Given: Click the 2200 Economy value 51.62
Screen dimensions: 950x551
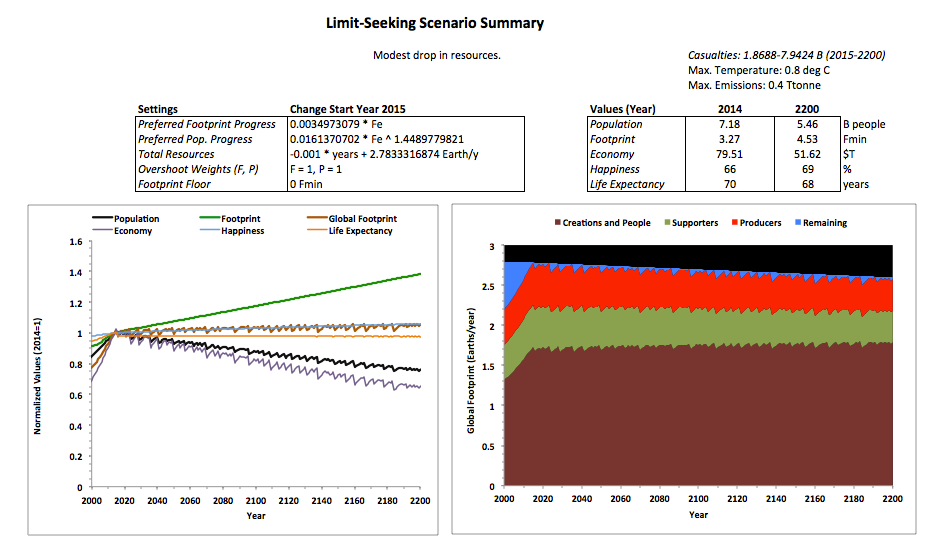Looking at the screenshot, I should [806, 155].
